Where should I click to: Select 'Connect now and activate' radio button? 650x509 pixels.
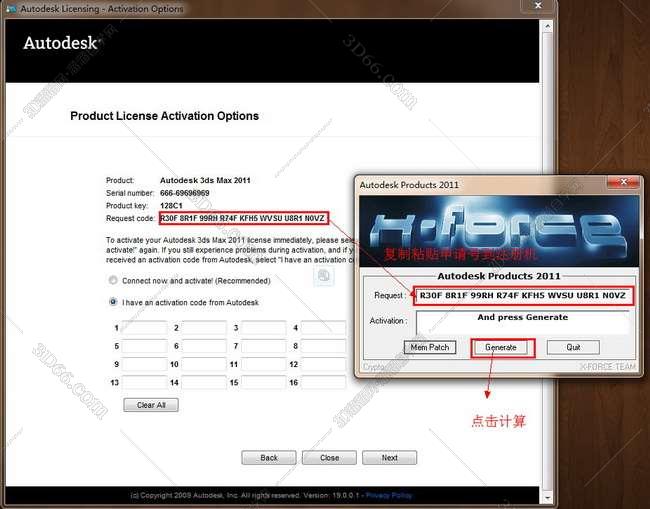pyautogui.click(x=113, y=280)
